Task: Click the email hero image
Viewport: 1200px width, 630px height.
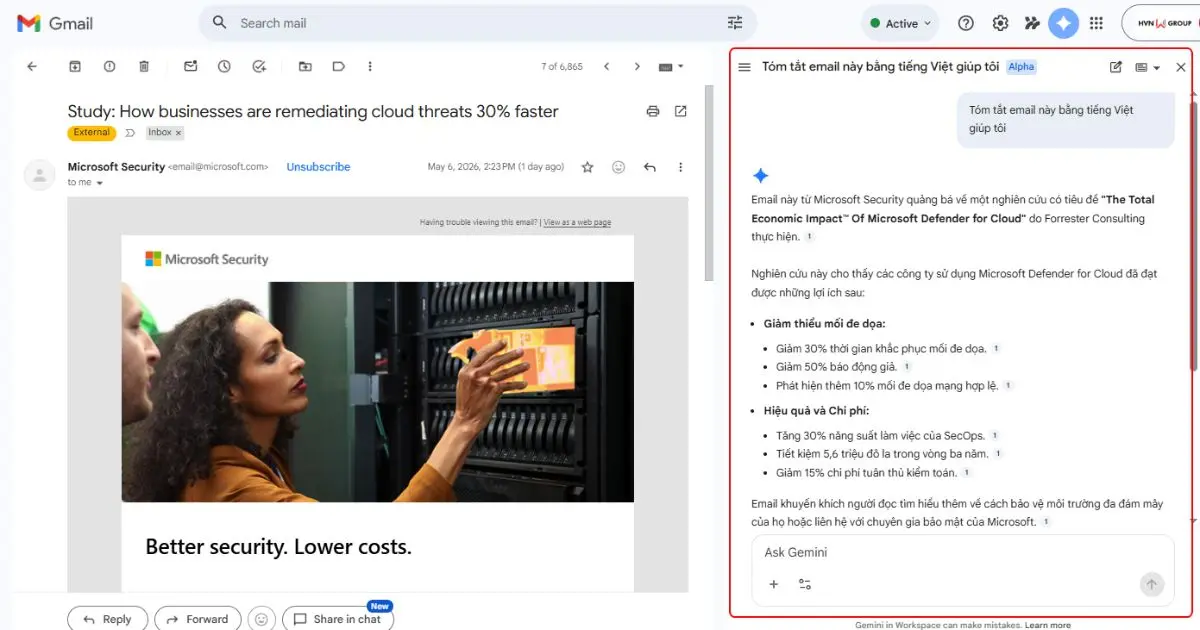Action: pos(378,391)
